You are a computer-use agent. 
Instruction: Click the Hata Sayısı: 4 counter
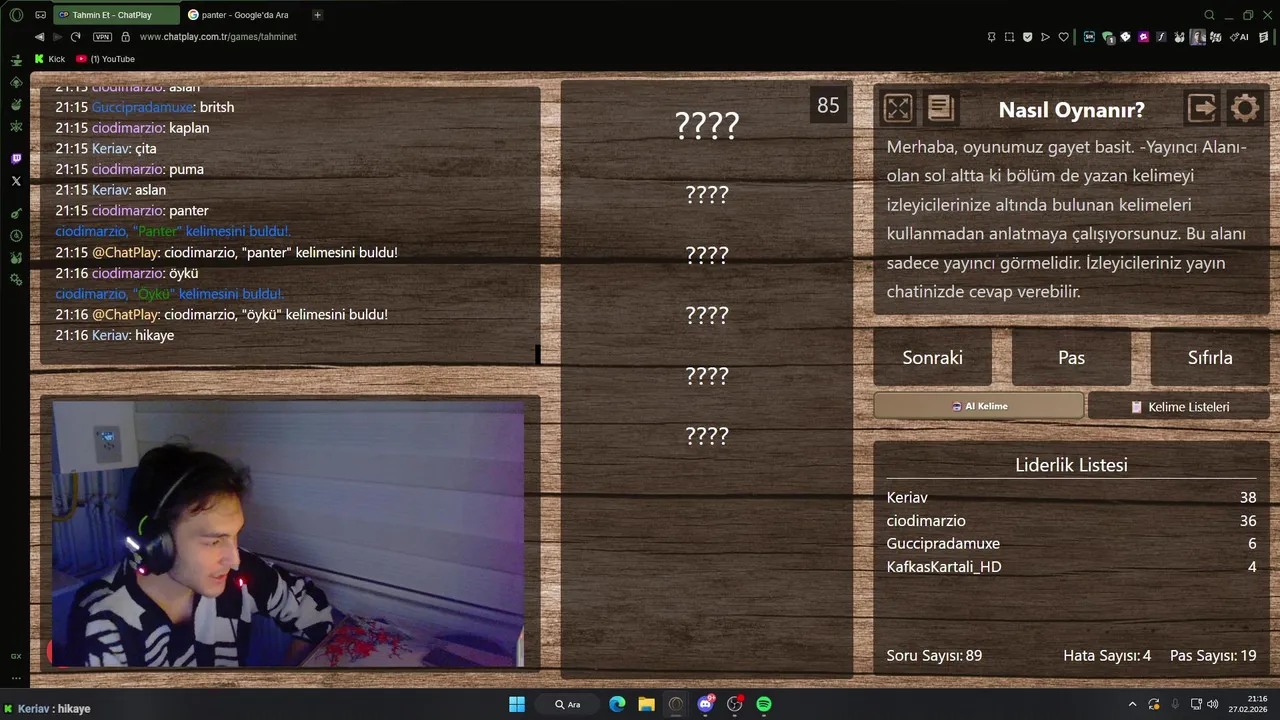click(1107, 656)
